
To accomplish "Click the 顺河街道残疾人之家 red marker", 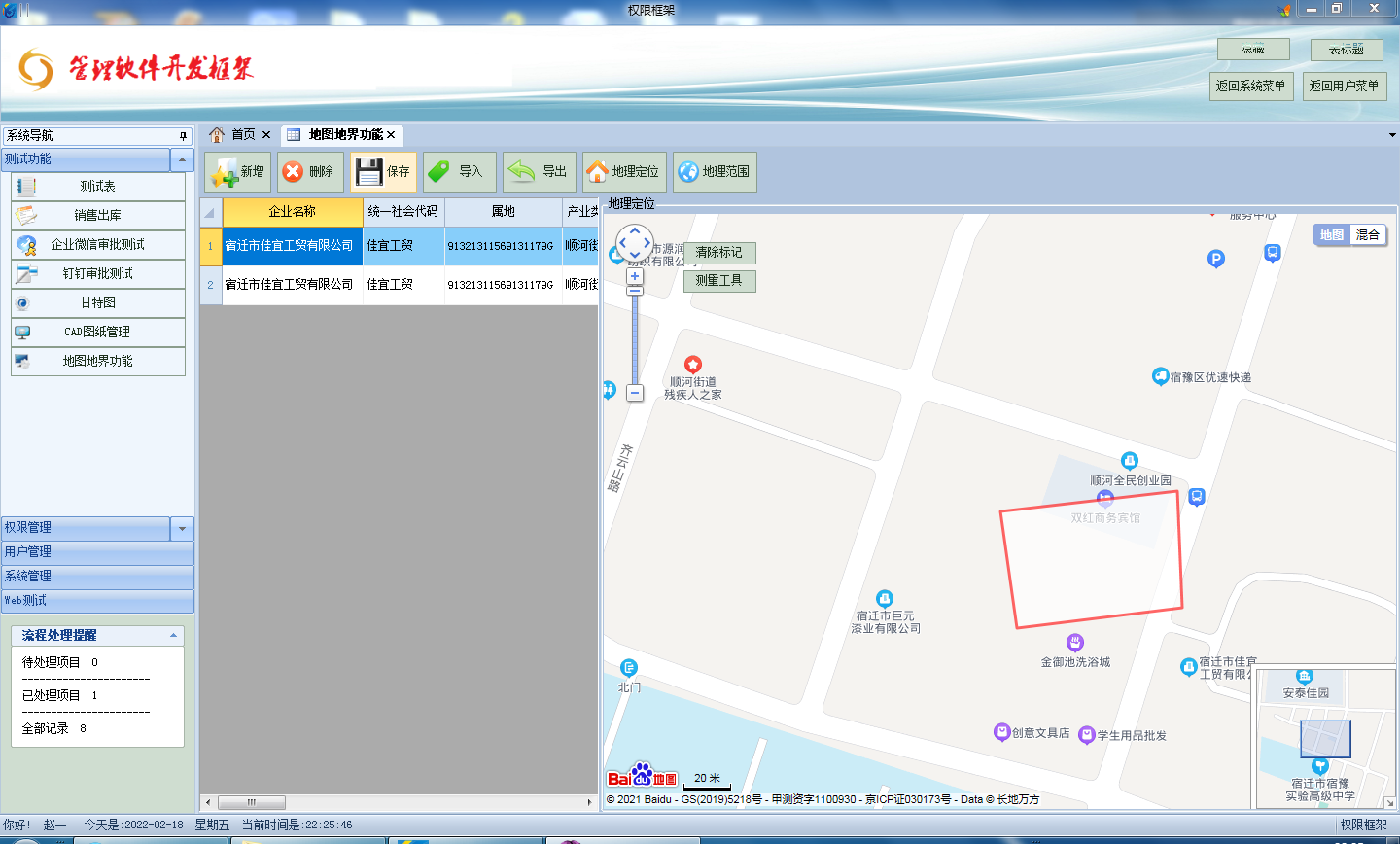I will click(693, 365).
